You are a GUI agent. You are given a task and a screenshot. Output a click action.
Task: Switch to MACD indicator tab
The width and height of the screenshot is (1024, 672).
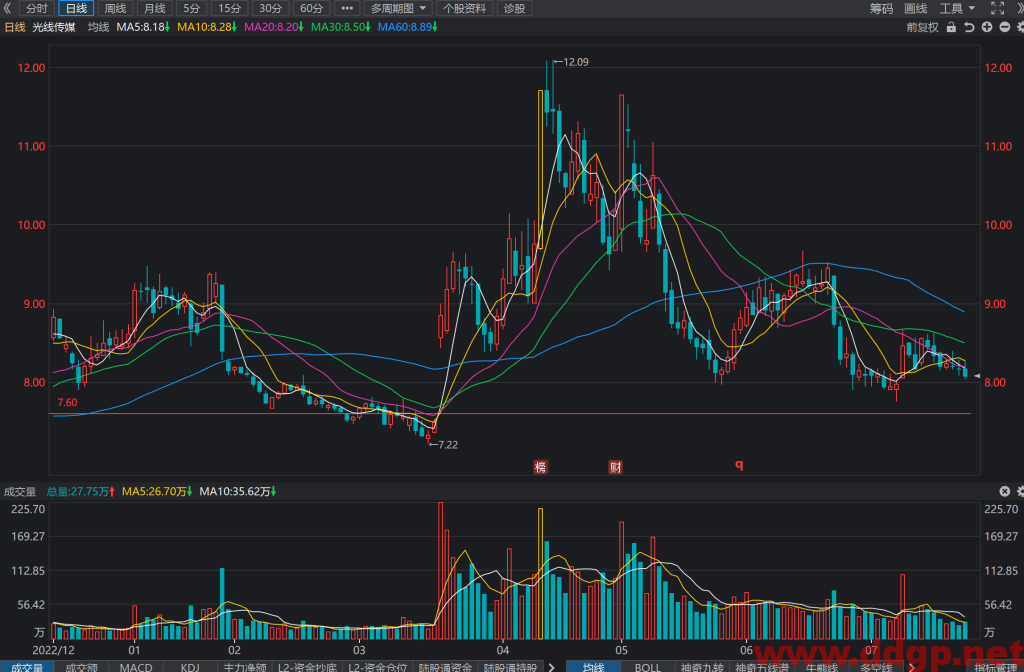point(136,667)
